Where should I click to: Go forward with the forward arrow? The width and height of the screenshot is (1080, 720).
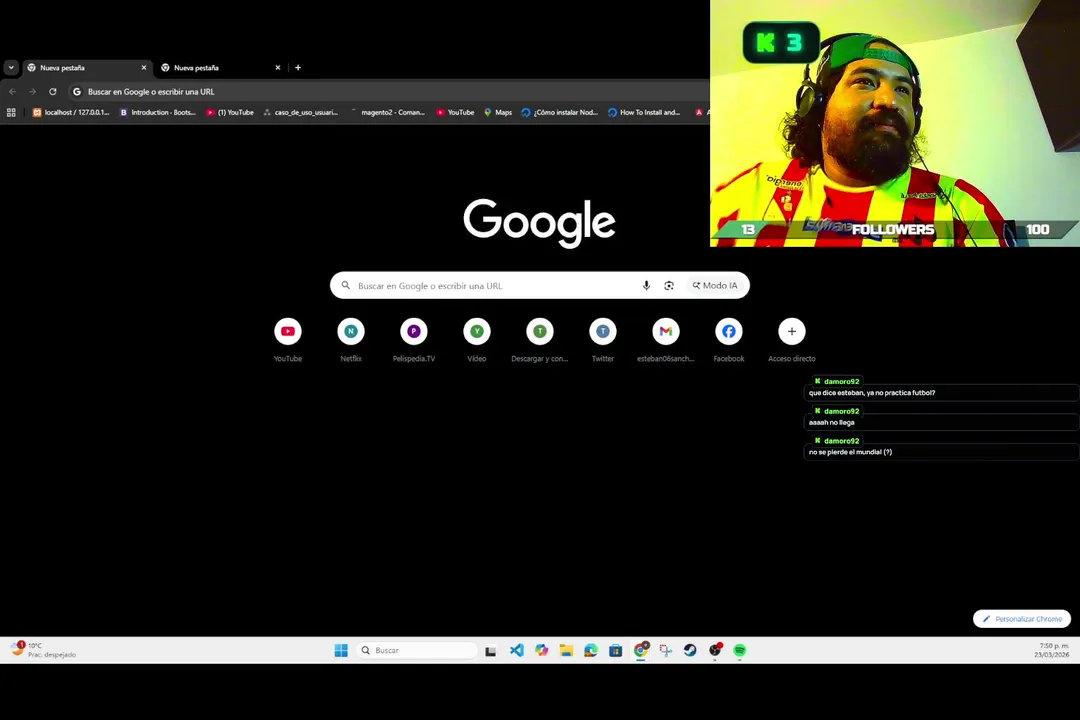pos(32,92)
